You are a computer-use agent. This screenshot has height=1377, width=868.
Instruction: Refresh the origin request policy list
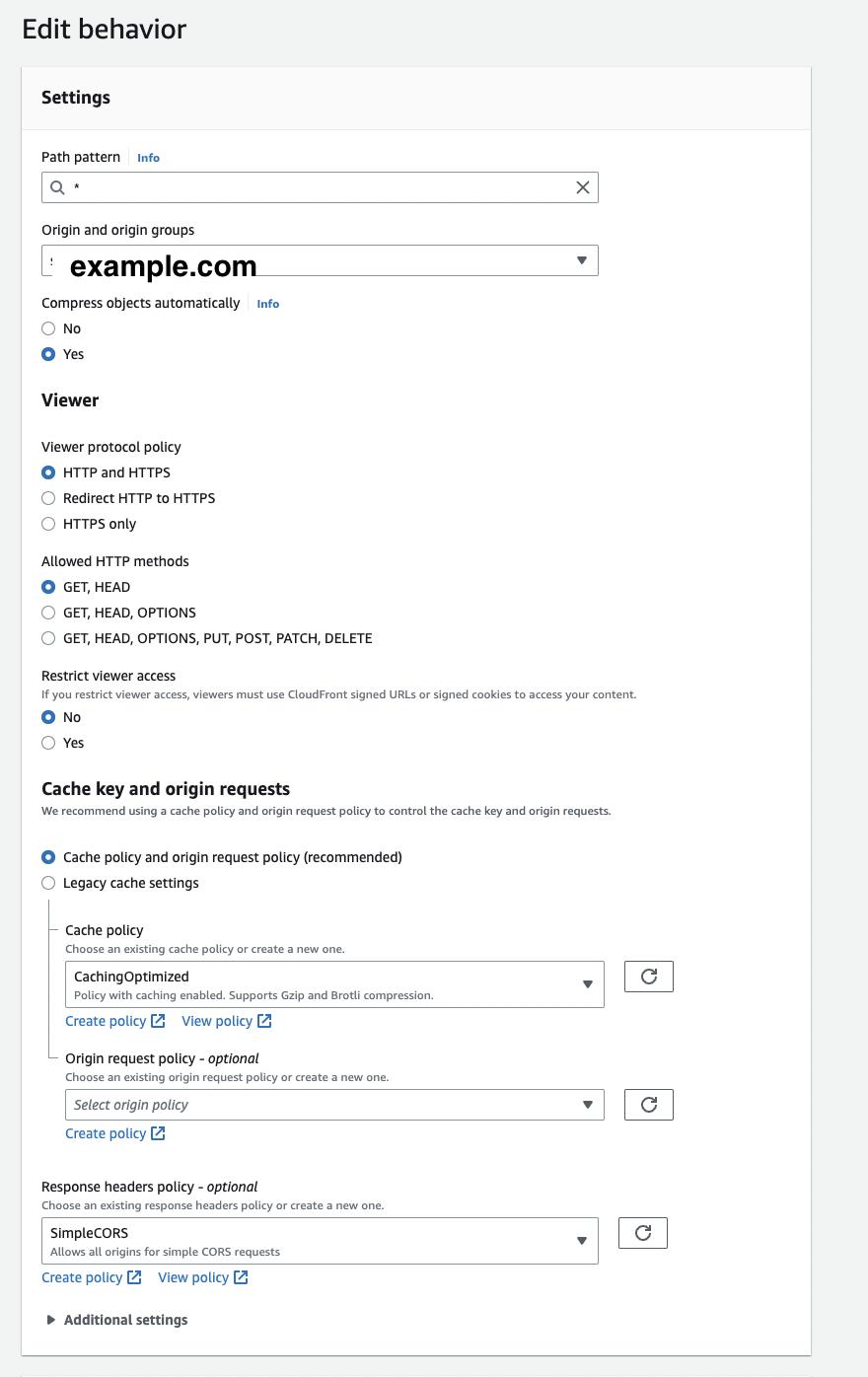pos(649,1105)
